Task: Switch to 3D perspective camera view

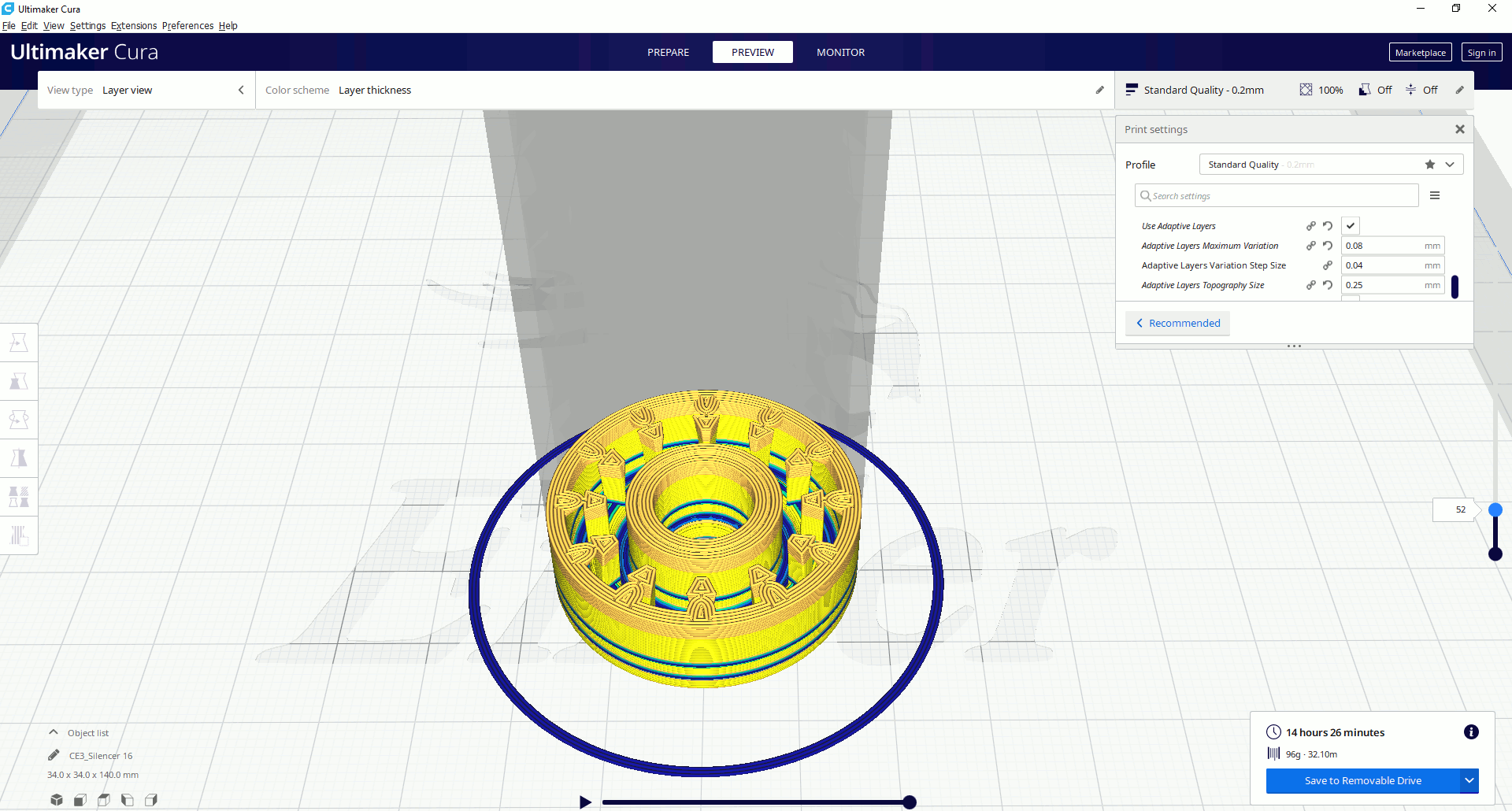Action: click(x=57, y=800)
